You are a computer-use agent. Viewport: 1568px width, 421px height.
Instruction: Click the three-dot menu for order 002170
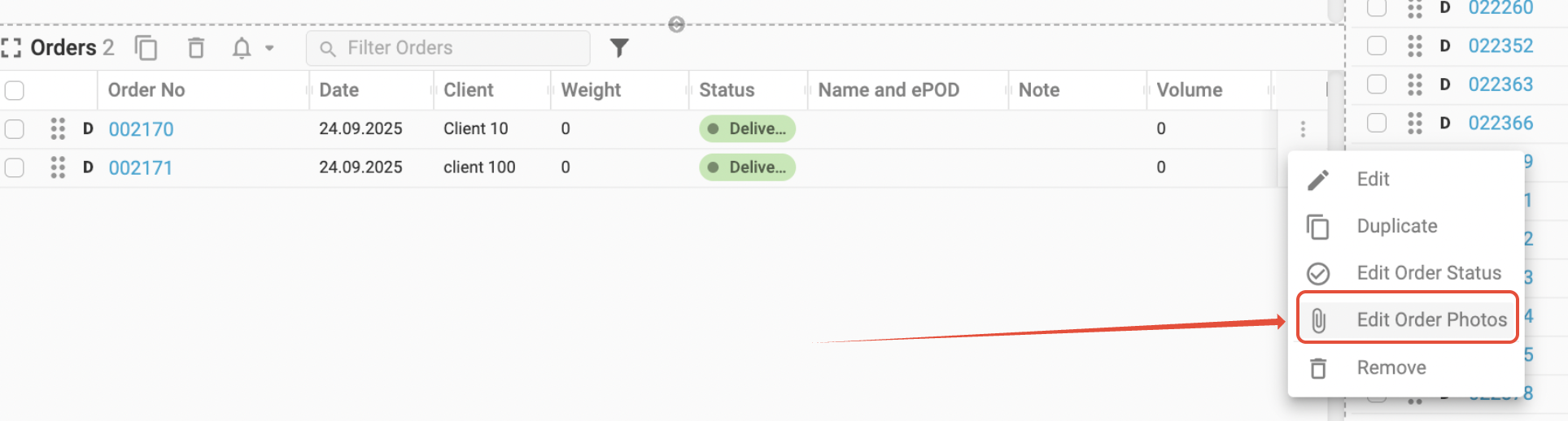point(1303,129)
